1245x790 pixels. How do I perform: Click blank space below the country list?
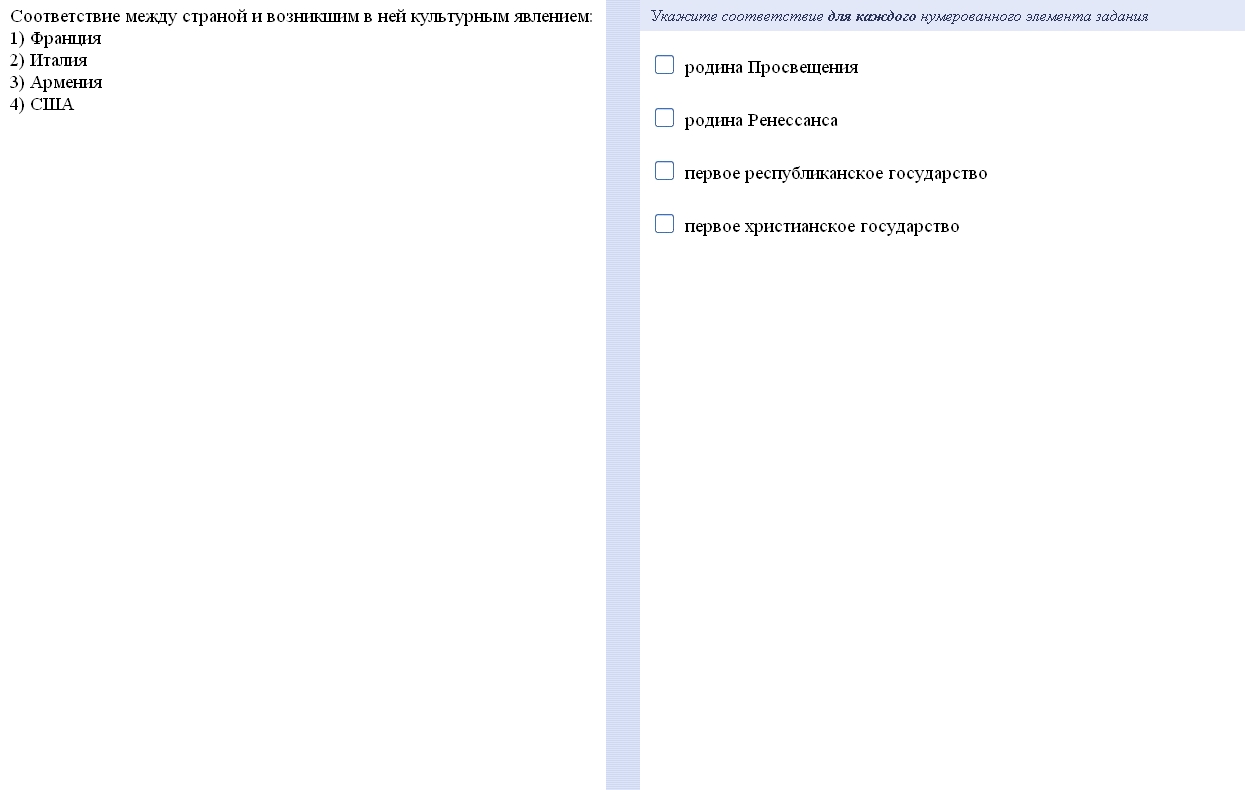click(x=300, y=450)
